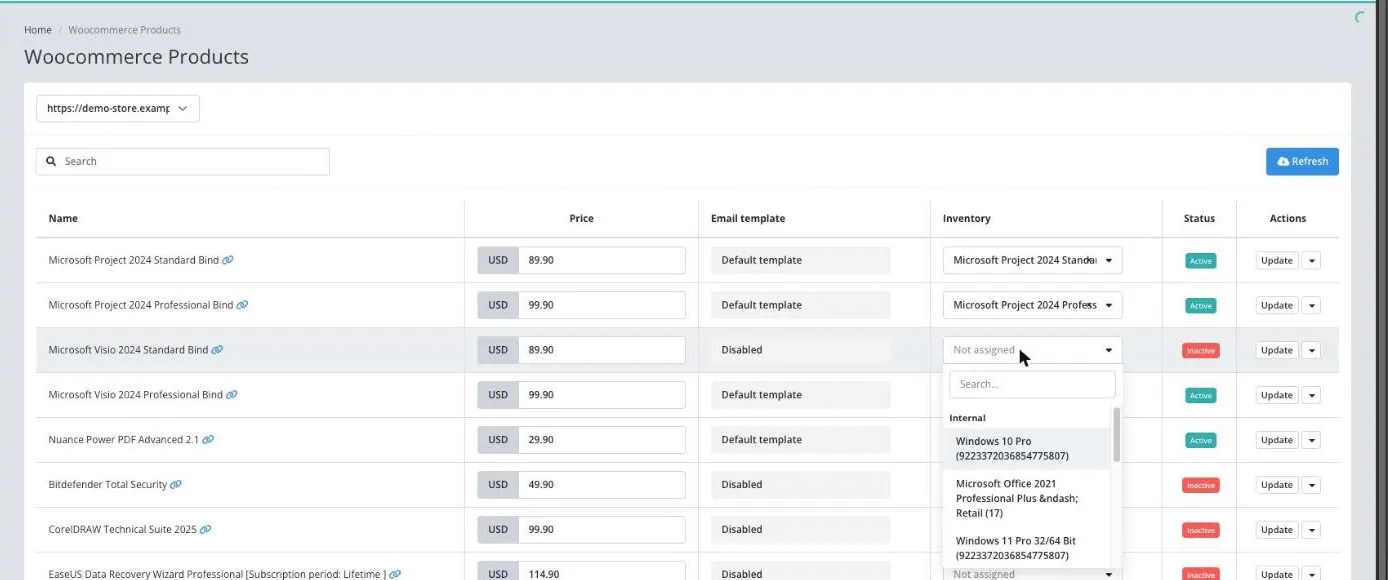Open inventory dropdown for Microsoft Project 2024 Professional
The image size is (1388, 580).
1032,305
